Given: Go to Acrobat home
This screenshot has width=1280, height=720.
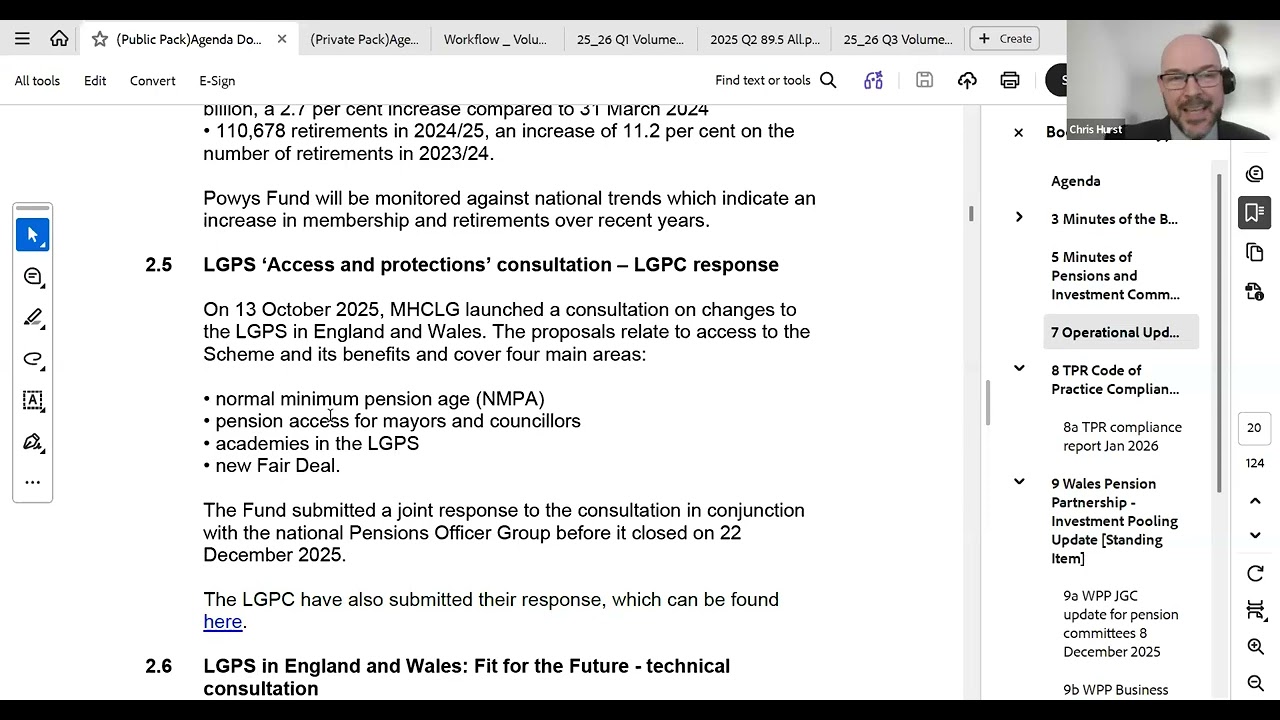Looking at the screenshot, I should coord(59,39).
